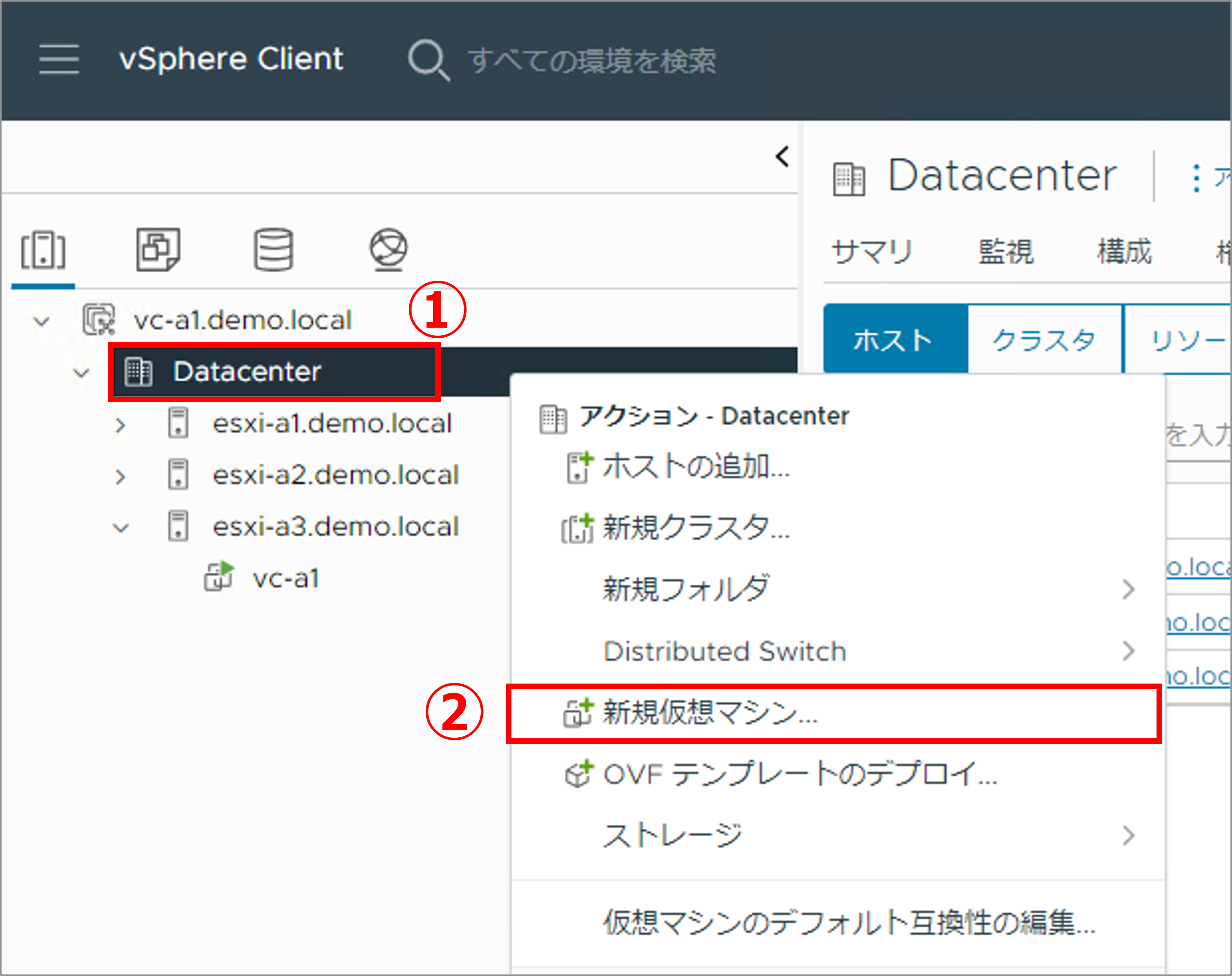
Task: Expand the esxi-a1.demo.local host node
Action: tap(120, 425)
